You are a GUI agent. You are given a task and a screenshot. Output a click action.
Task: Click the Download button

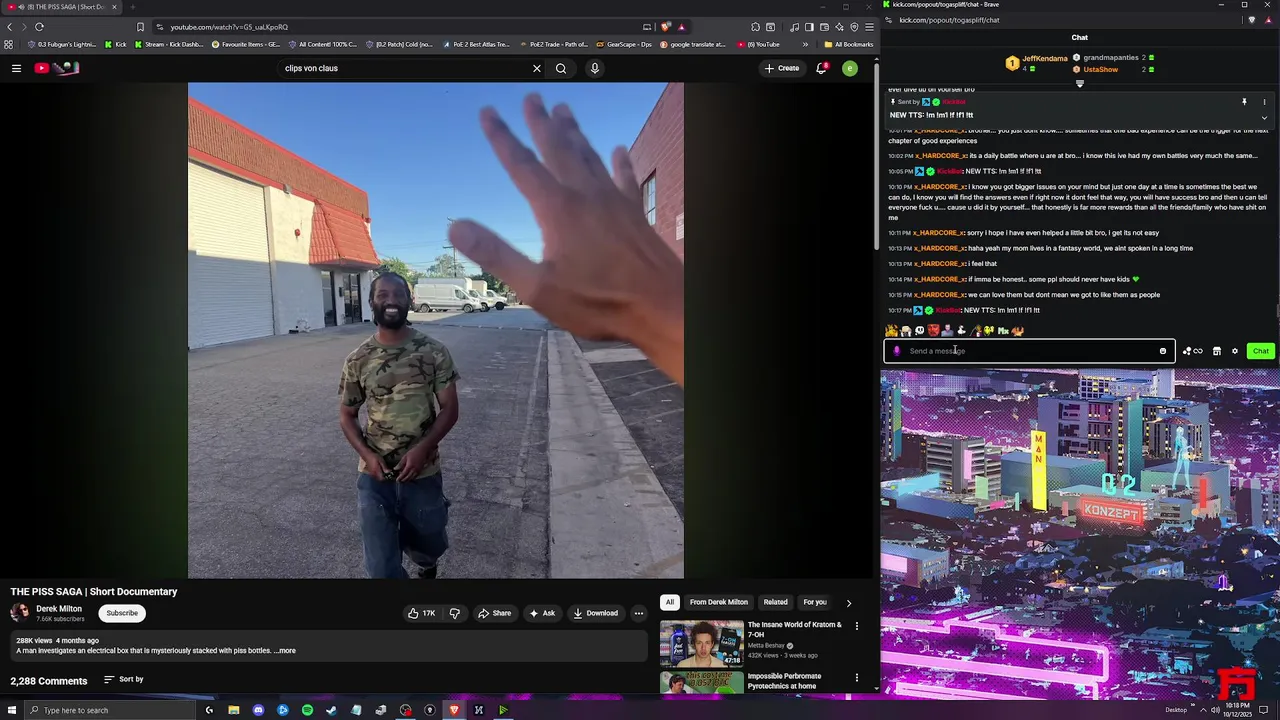pos(595,613)
